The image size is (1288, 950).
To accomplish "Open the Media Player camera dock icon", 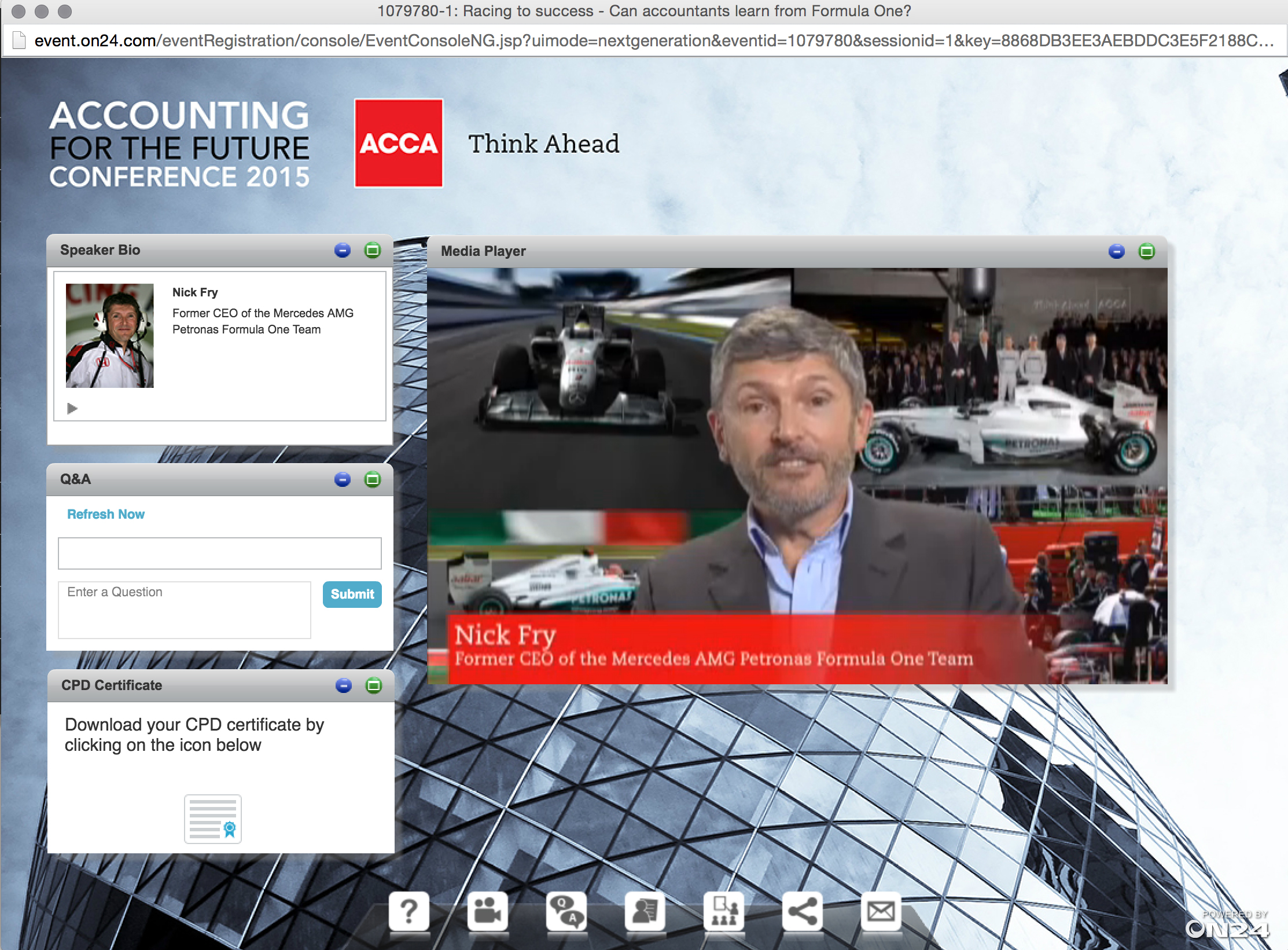I will (488, 912).
